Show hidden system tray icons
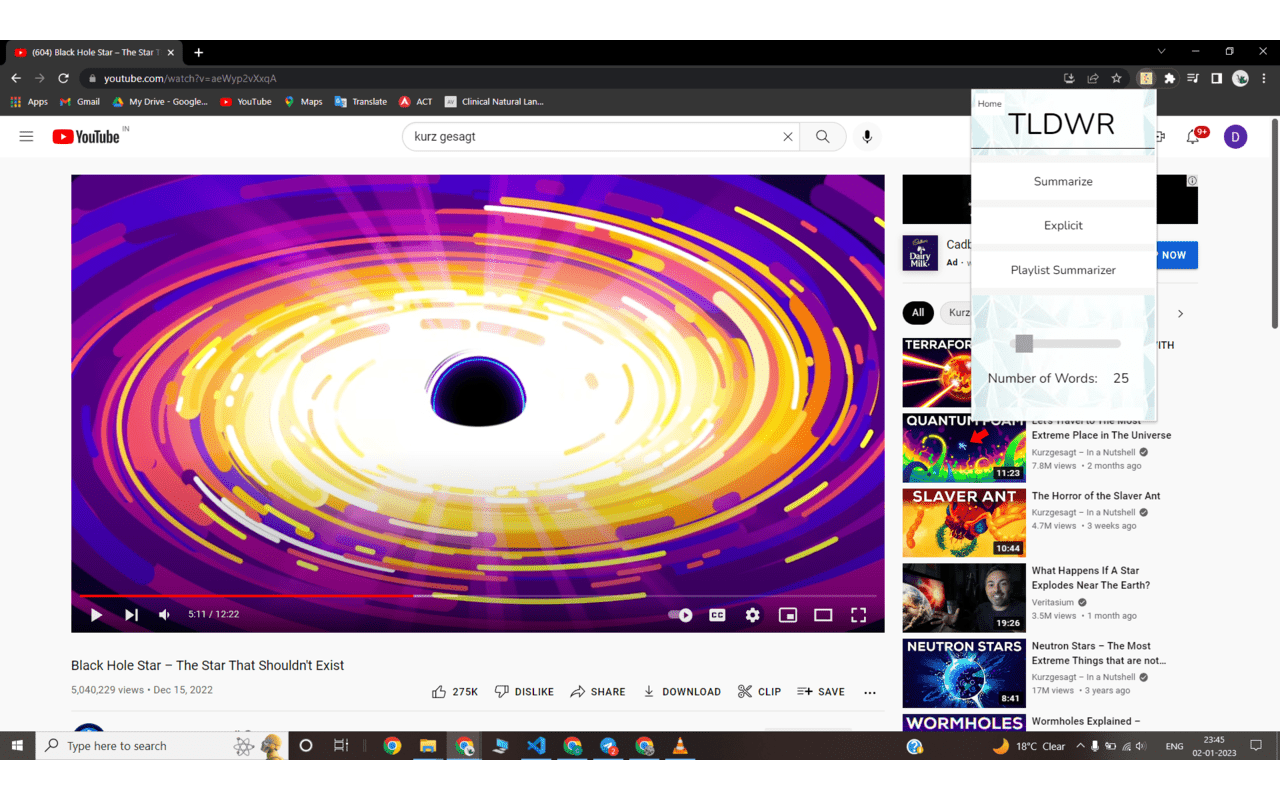Image resolution: width=1280 pixels, height=800 pixels. [x=1079, y=746]
